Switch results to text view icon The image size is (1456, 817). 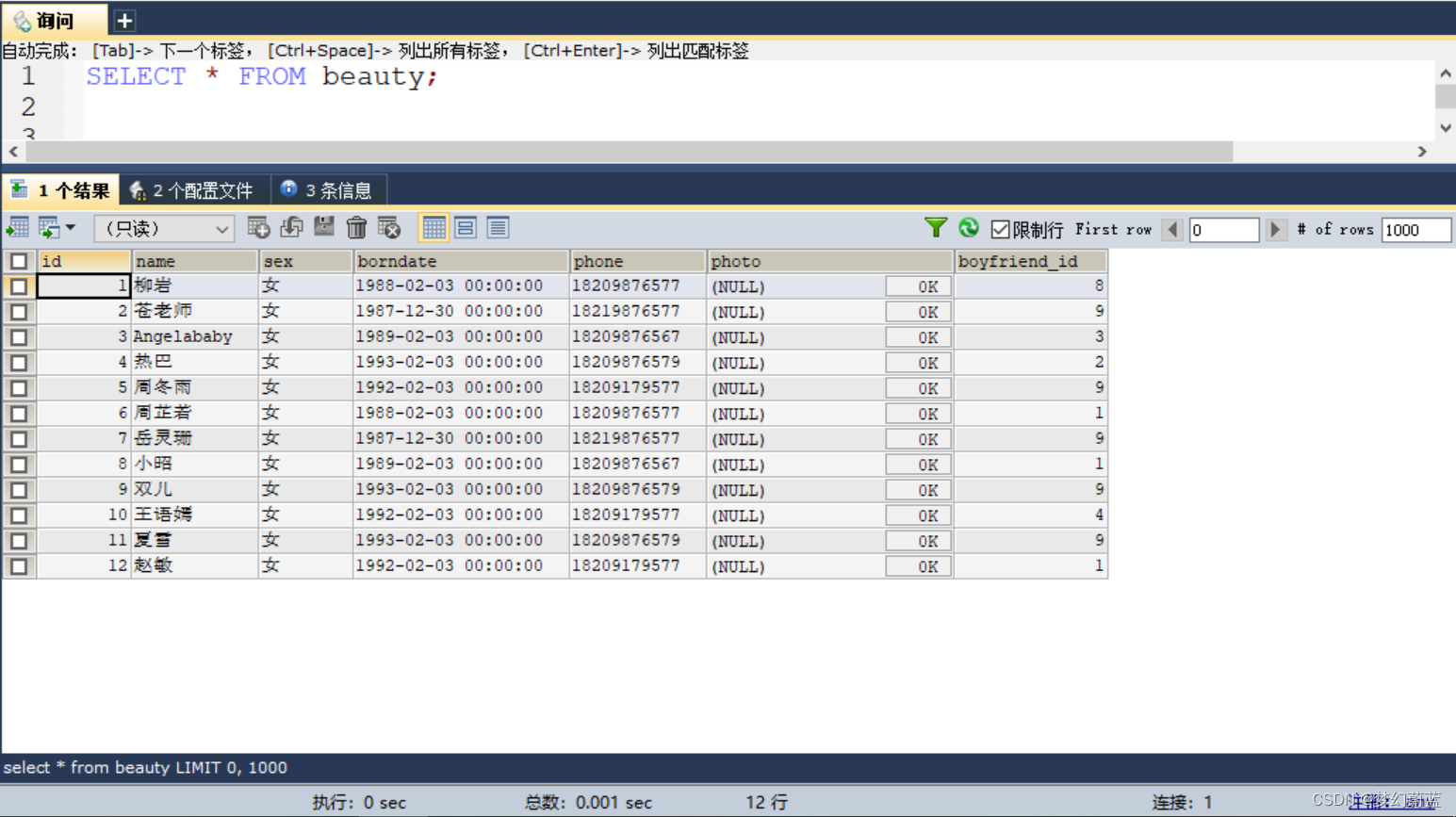pos(497,227)
